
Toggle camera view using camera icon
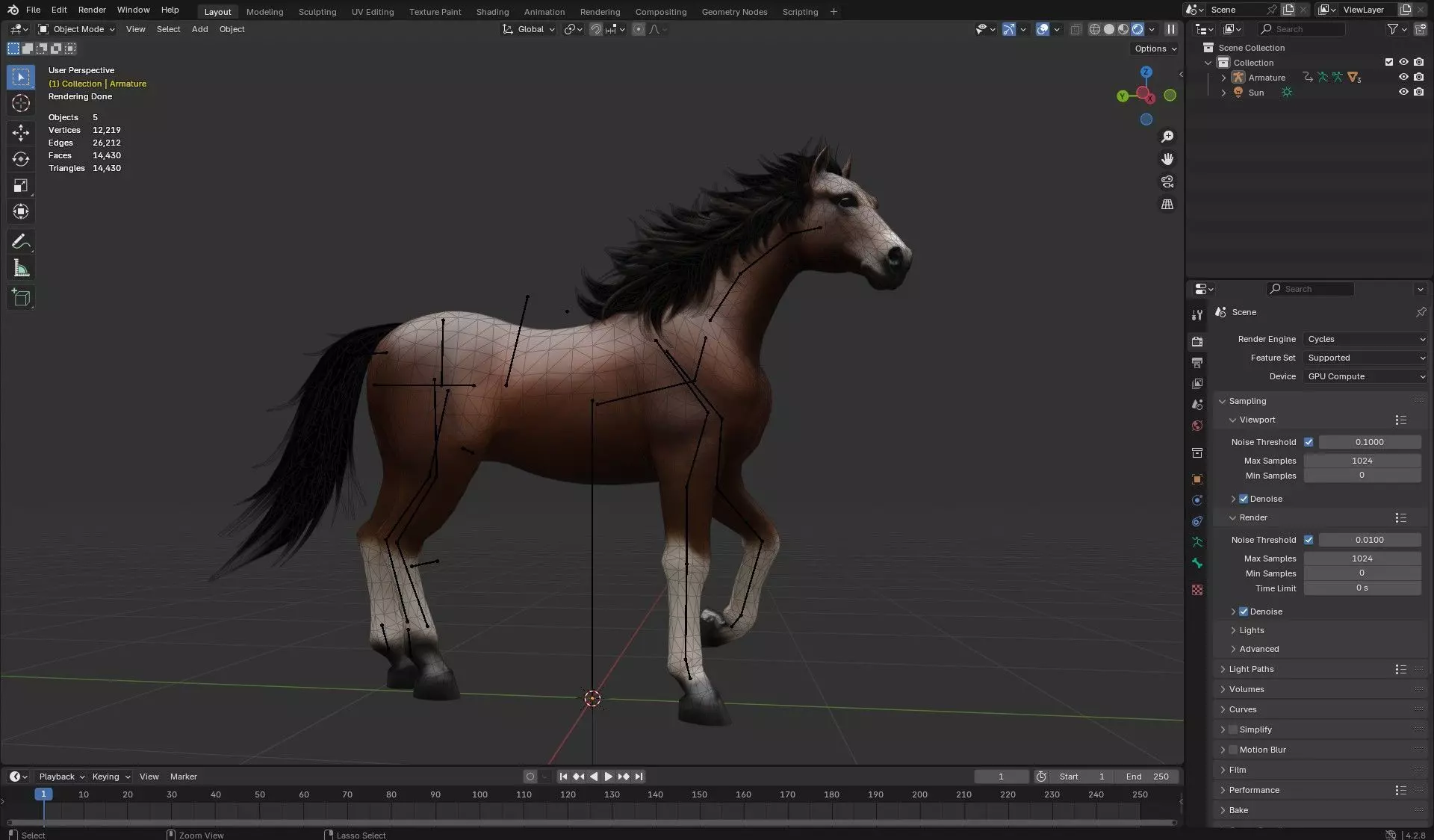[1167, 181]
